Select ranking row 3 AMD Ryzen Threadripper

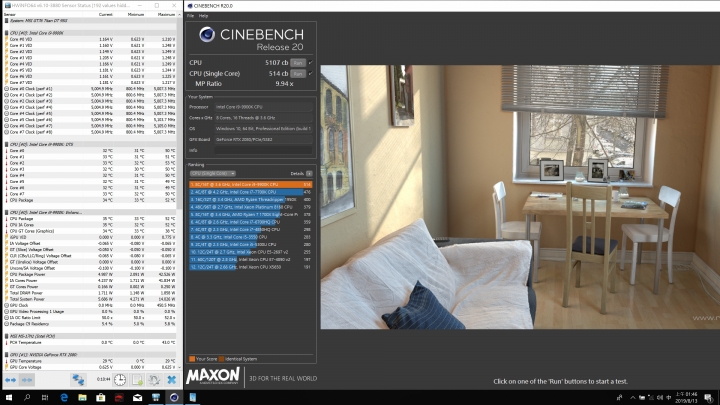point(251,199)
